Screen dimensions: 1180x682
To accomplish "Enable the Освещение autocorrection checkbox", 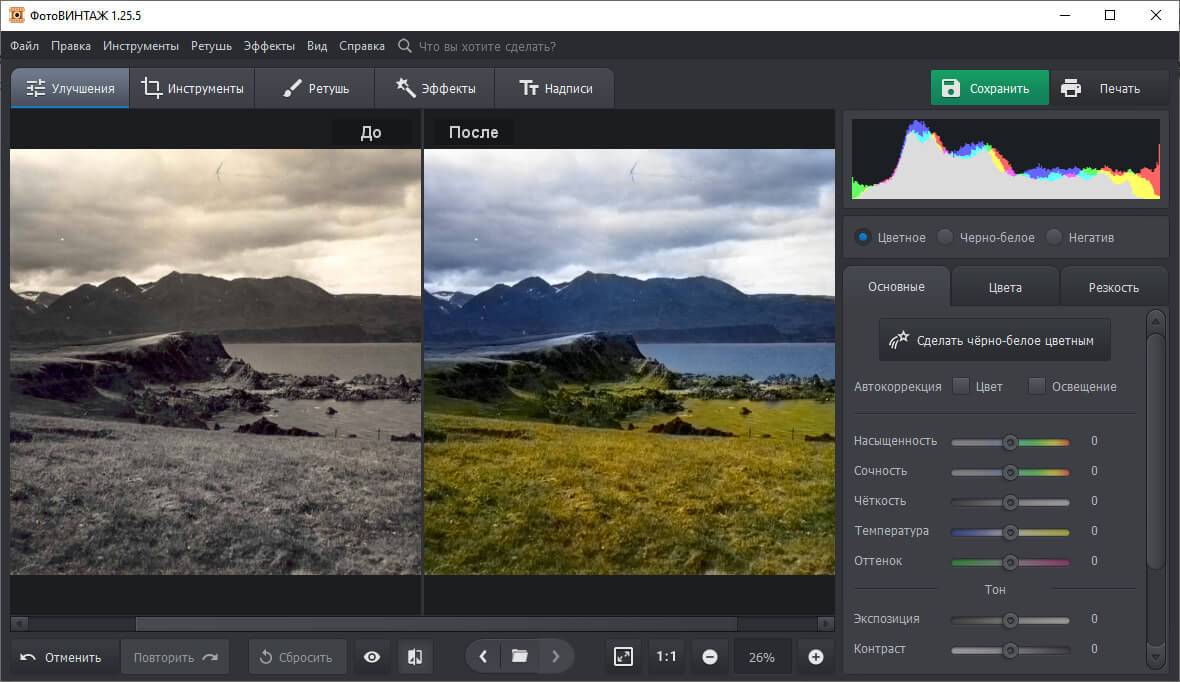I will tap(1037, 386).
